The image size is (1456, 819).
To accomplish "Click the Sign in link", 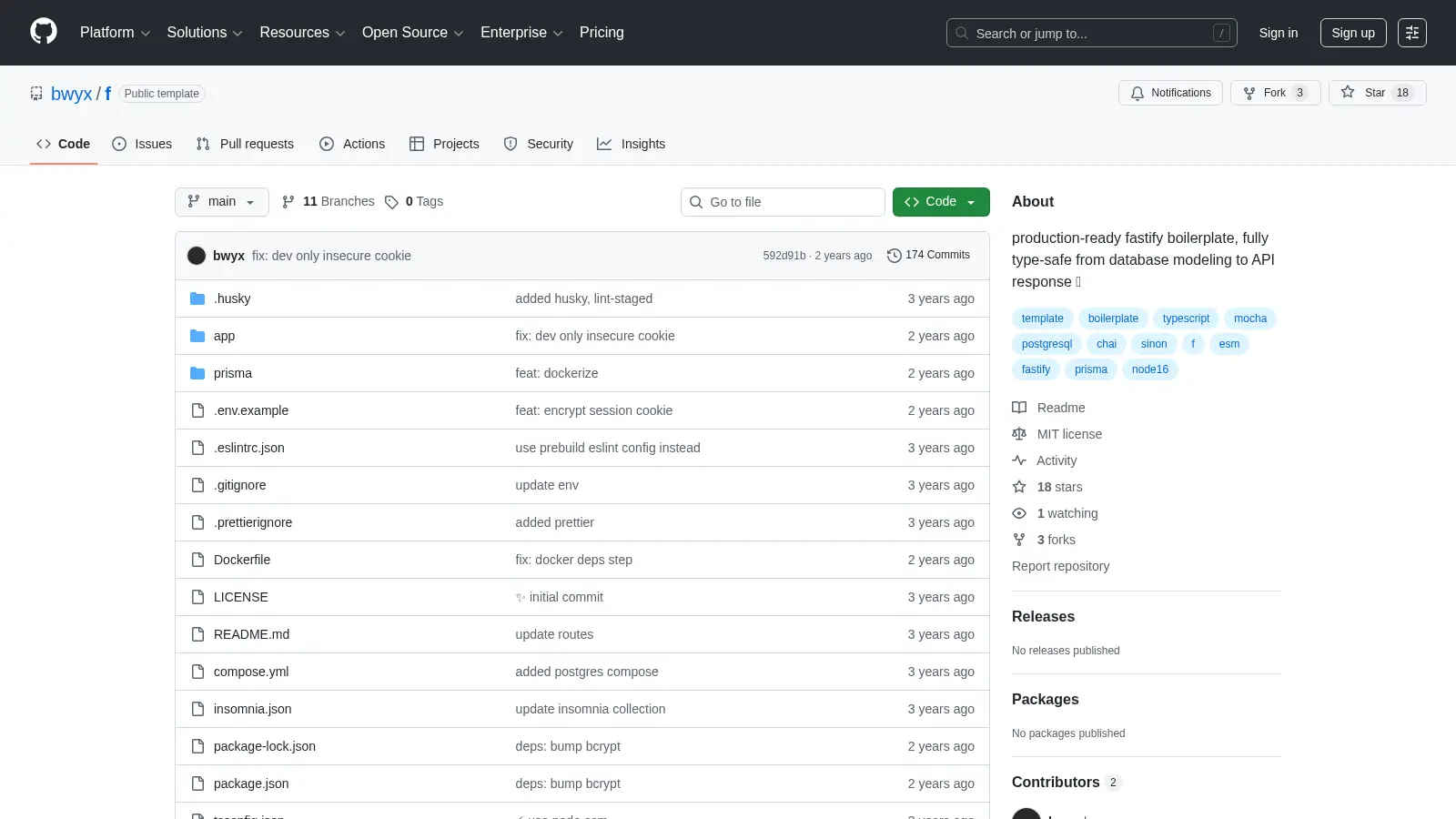I will tap(1279, 33).
